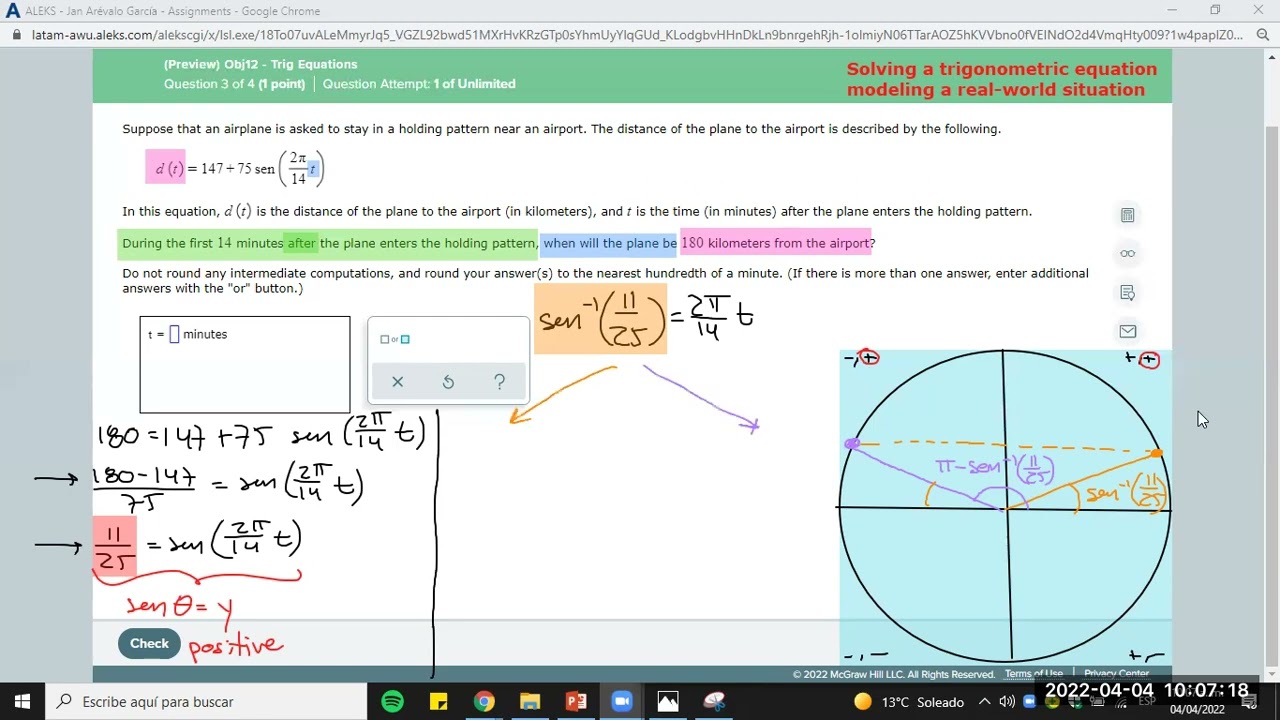Click the "Question 3 of 4 (1 point)" text
Image resolution: width=1280 pixels, height=720 pixels.
234,84
